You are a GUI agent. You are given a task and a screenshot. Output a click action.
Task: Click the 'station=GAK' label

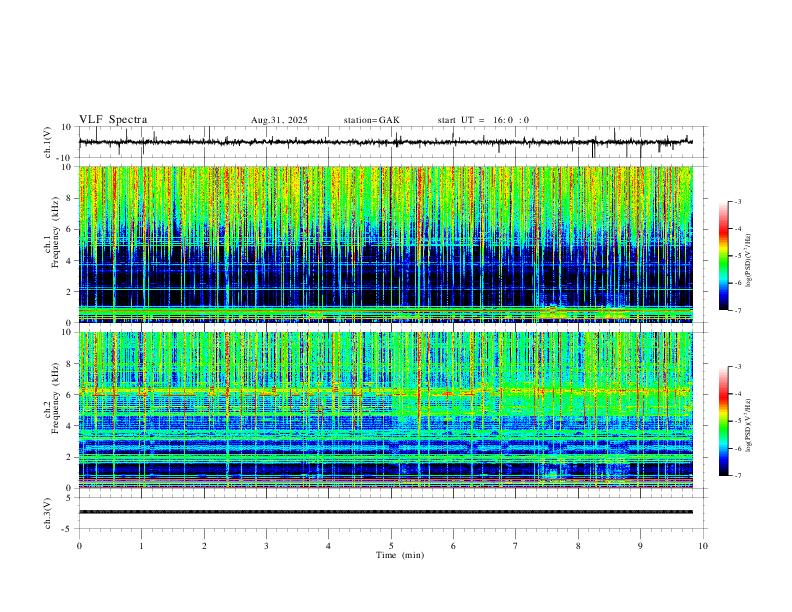372,120
